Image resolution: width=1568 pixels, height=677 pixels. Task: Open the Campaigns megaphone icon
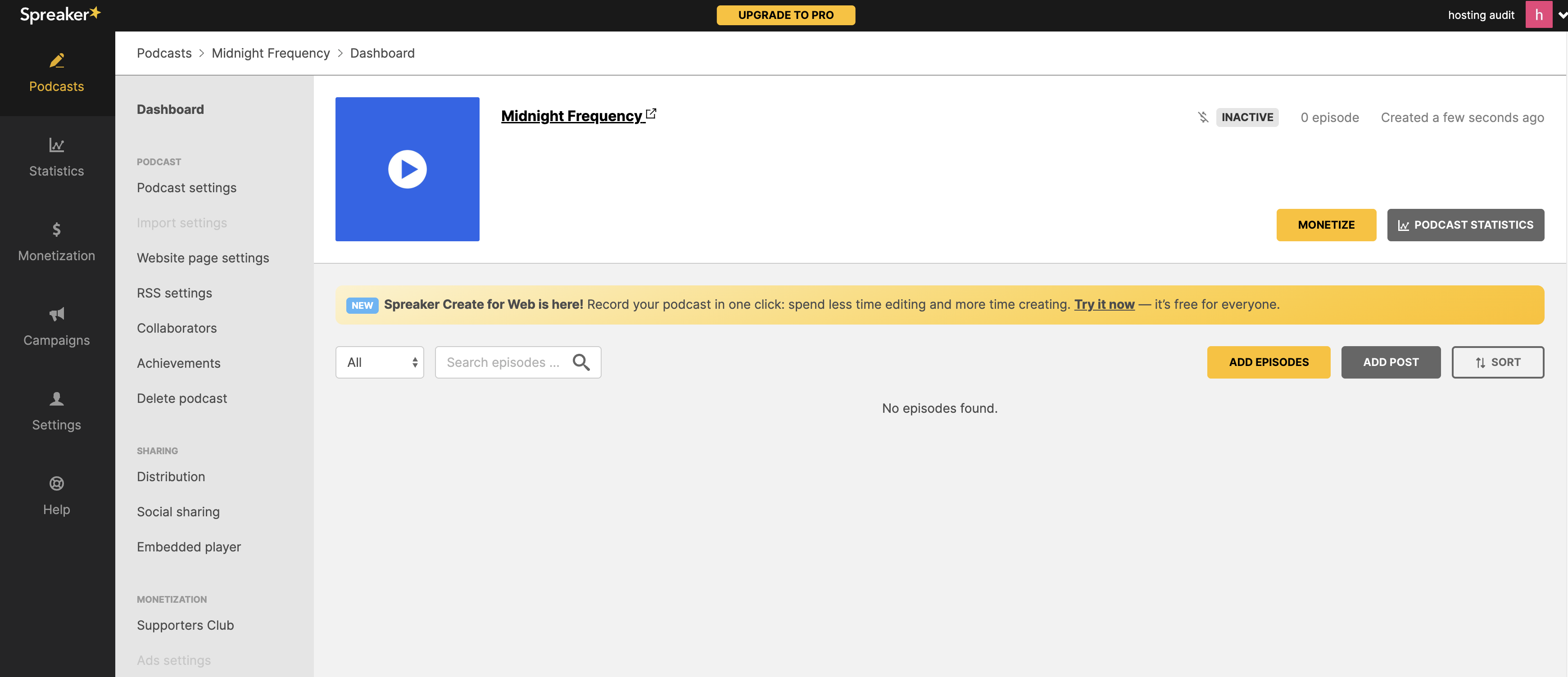[57, 314]
